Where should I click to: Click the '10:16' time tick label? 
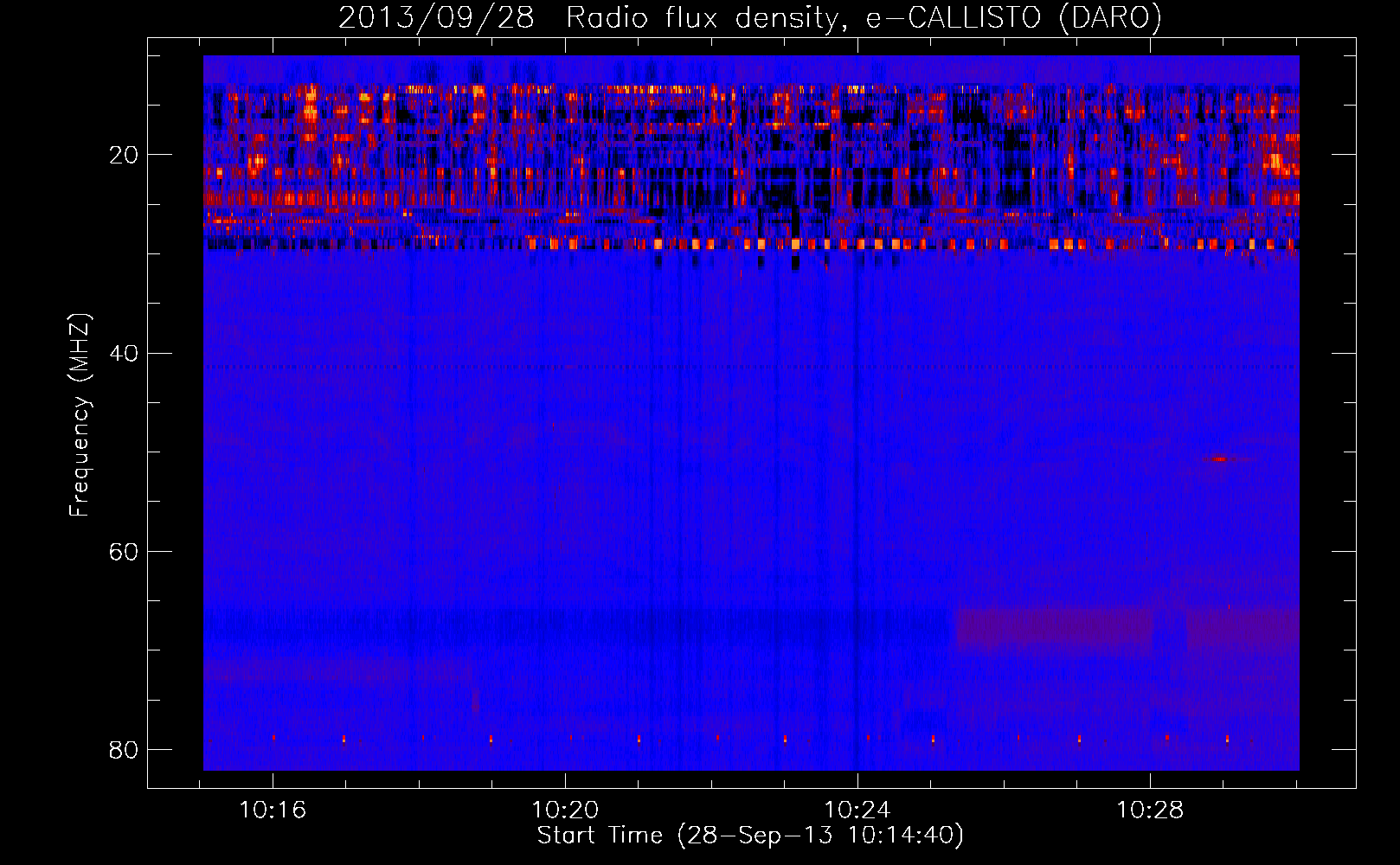(x=273, y=811)
